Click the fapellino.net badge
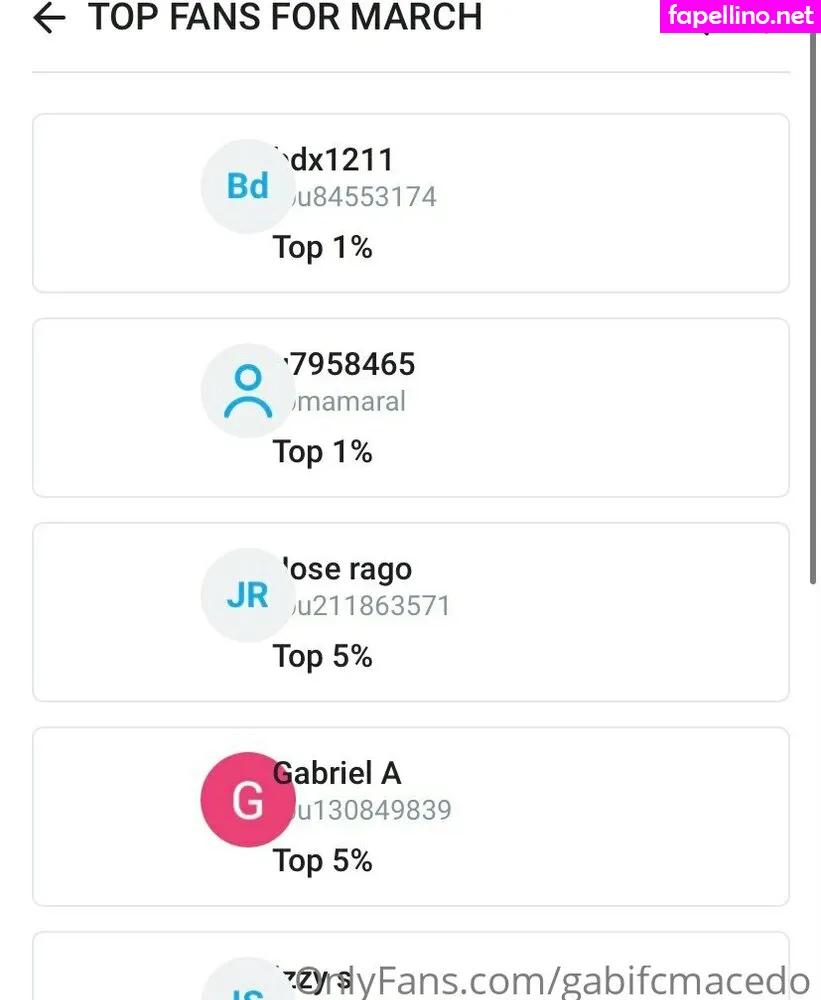The width and height of the screenshot is (821, 1000). [x=740, y=16]
